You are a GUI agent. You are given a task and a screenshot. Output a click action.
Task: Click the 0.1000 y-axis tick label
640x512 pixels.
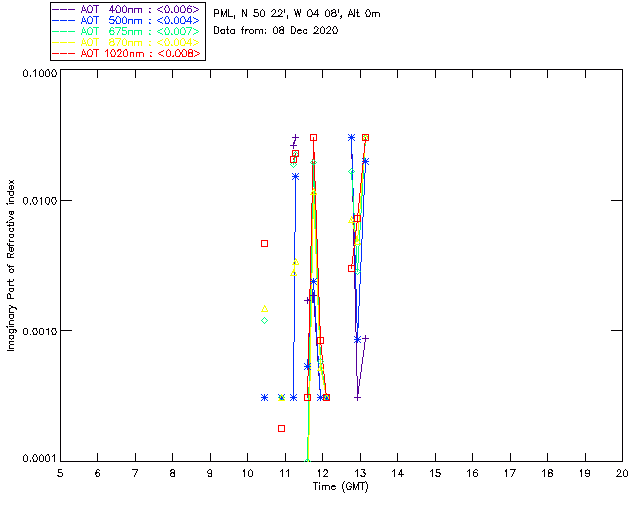40,73
